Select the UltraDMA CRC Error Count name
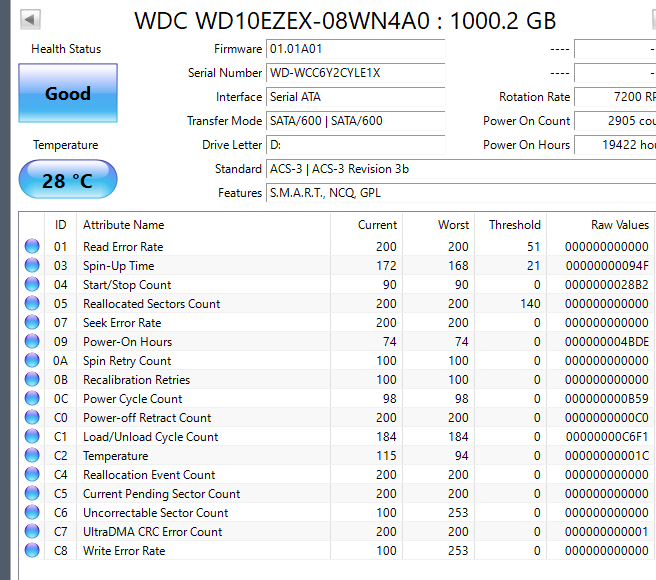 tap(152, 532)
